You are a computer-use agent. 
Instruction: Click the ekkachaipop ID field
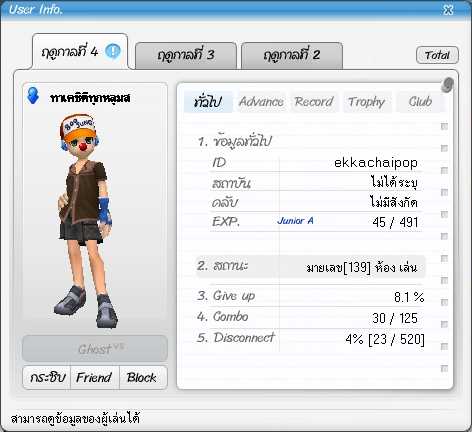[x=316, y=163]
